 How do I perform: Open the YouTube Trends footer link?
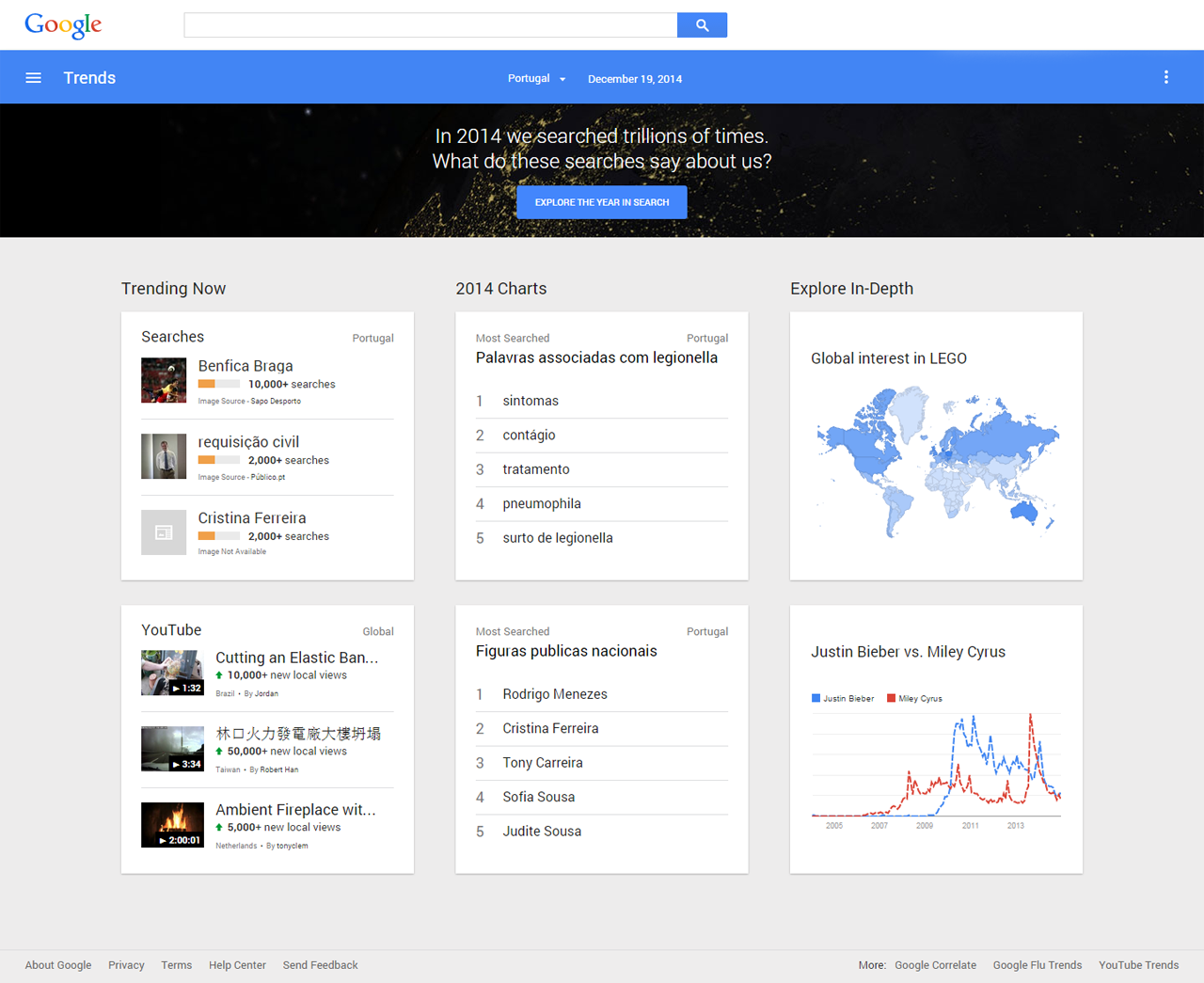pyautogui.click(x=1138, y=965)
